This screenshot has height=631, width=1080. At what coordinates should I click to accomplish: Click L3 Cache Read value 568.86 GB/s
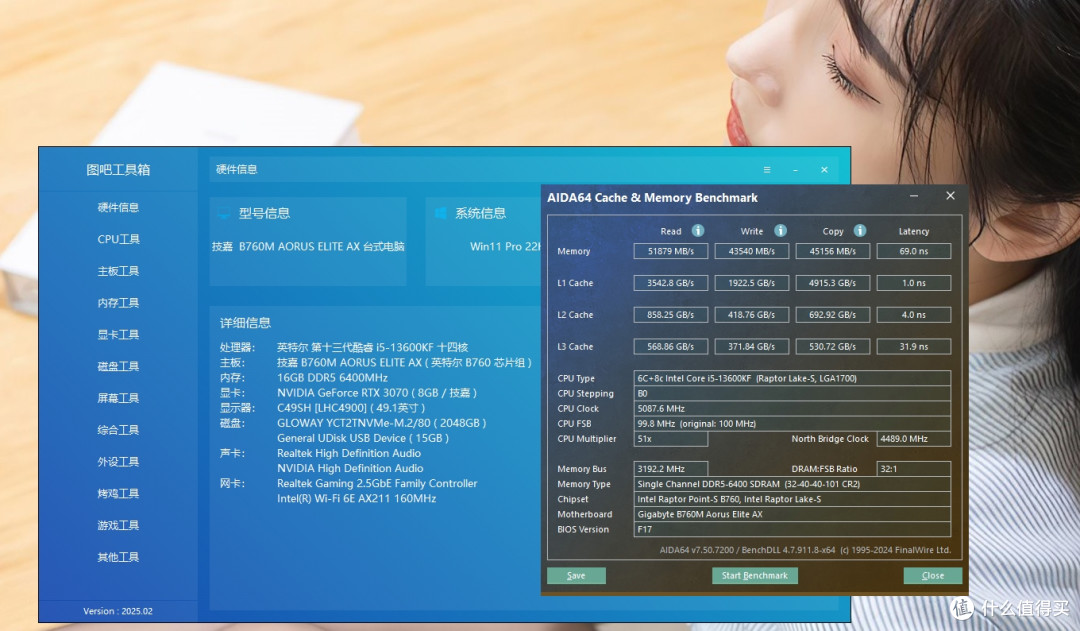[671, 346]
